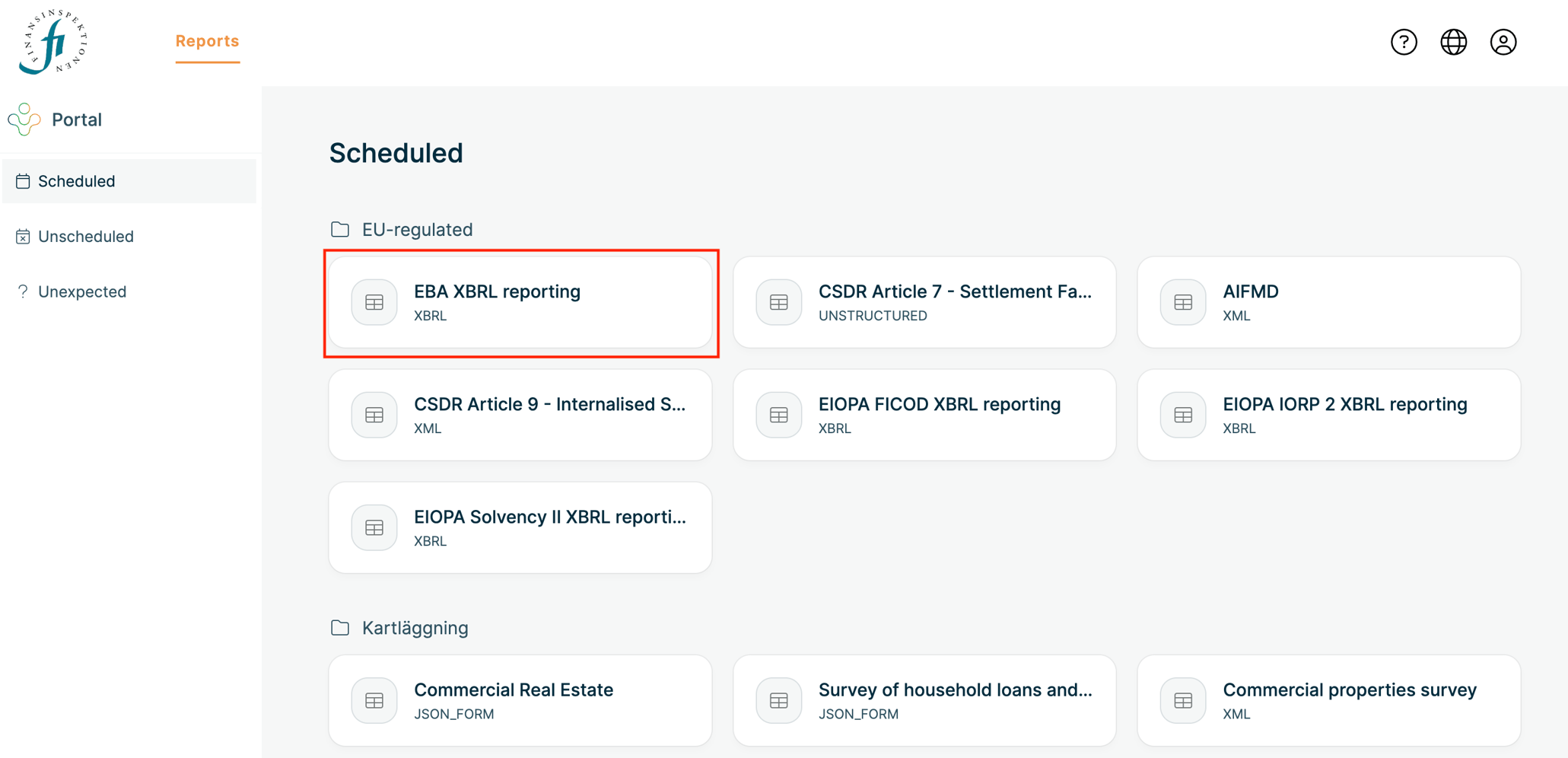Click the help question mark icon
The image size is (1568, 758).
pos(1404,42)
